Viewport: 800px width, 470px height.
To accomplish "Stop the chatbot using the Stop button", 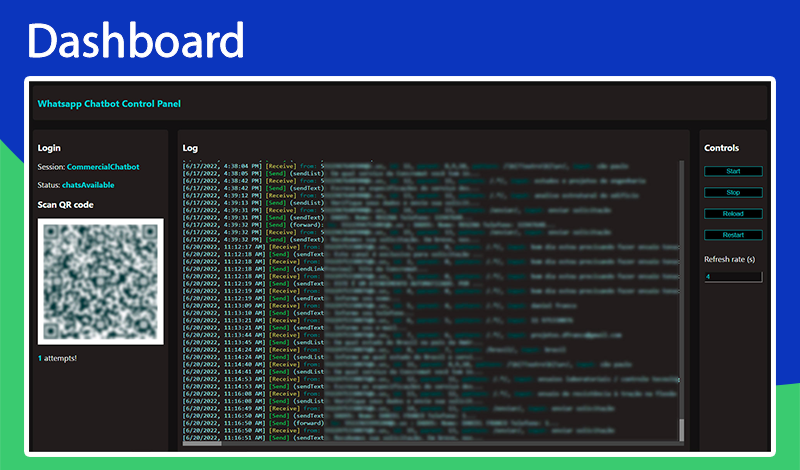I will 733,192.
